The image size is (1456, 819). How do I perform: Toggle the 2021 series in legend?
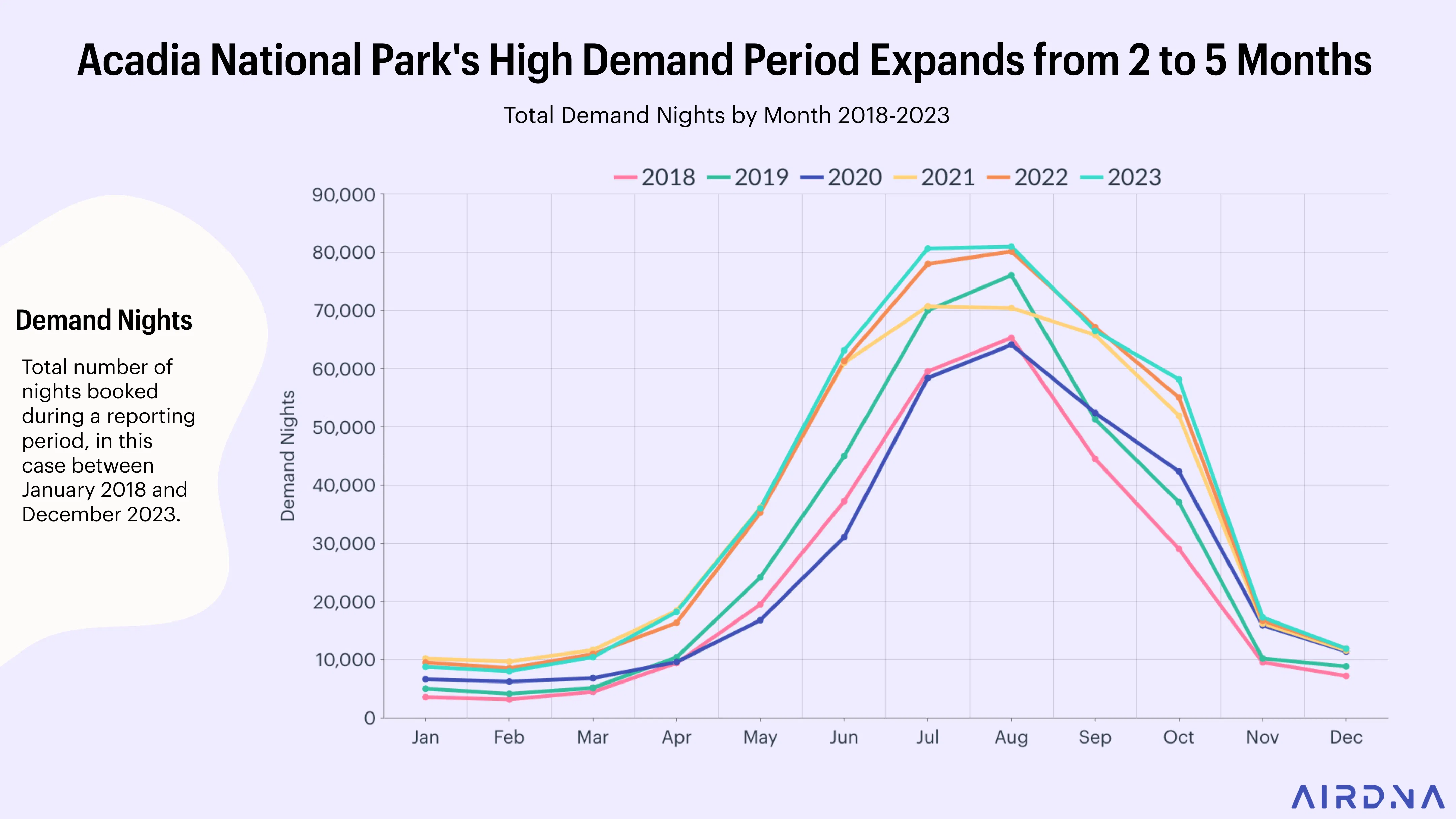click(x=934, y=178)
